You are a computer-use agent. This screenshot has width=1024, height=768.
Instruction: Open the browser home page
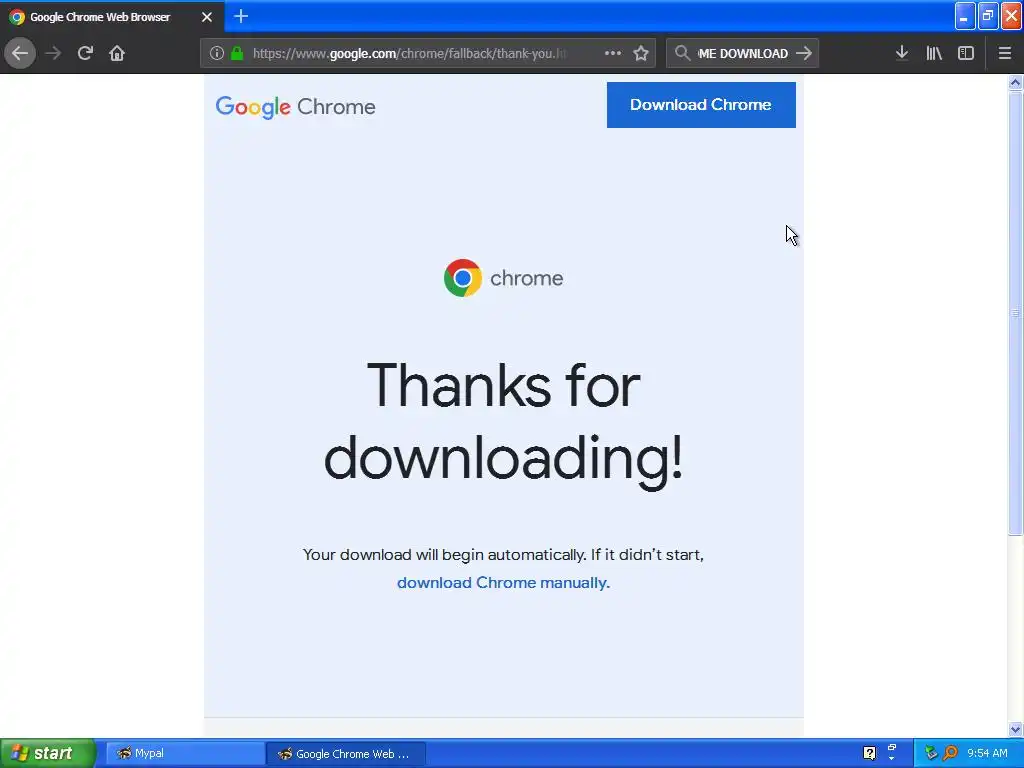click(117, 53)
